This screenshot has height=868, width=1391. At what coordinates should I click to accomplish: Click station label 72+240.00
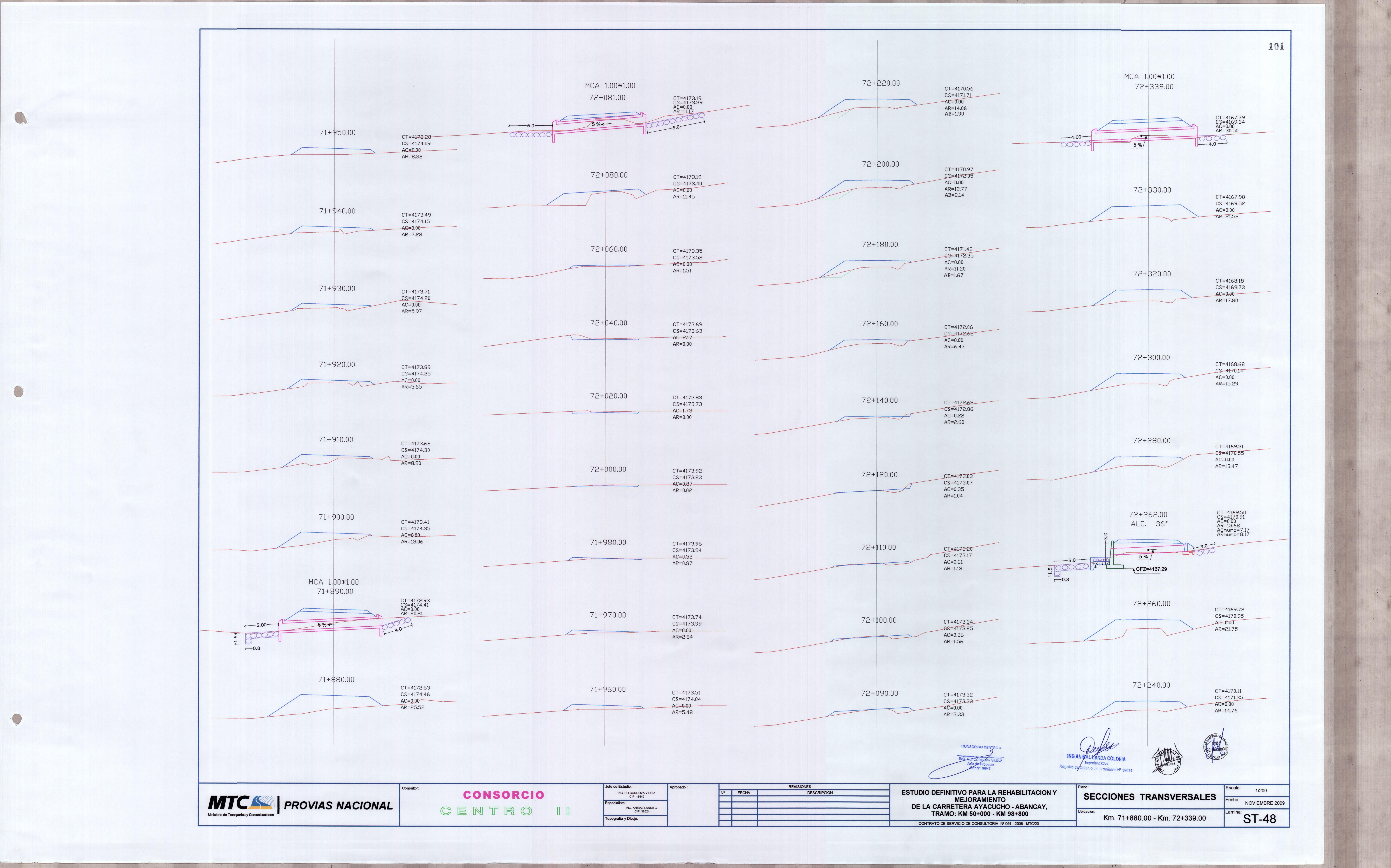pos(1151,686)
